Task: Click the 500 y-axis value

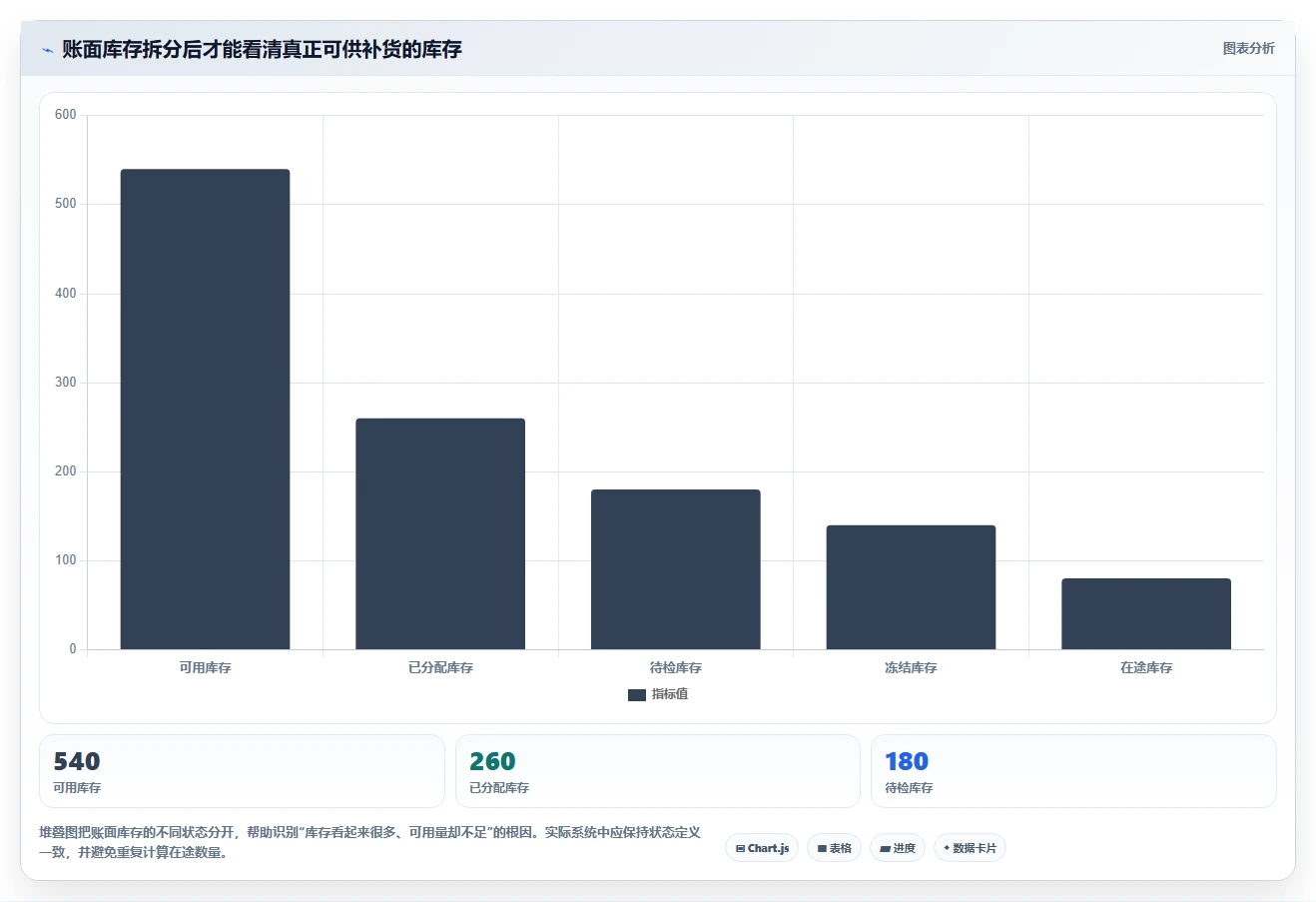Action: 66,204
